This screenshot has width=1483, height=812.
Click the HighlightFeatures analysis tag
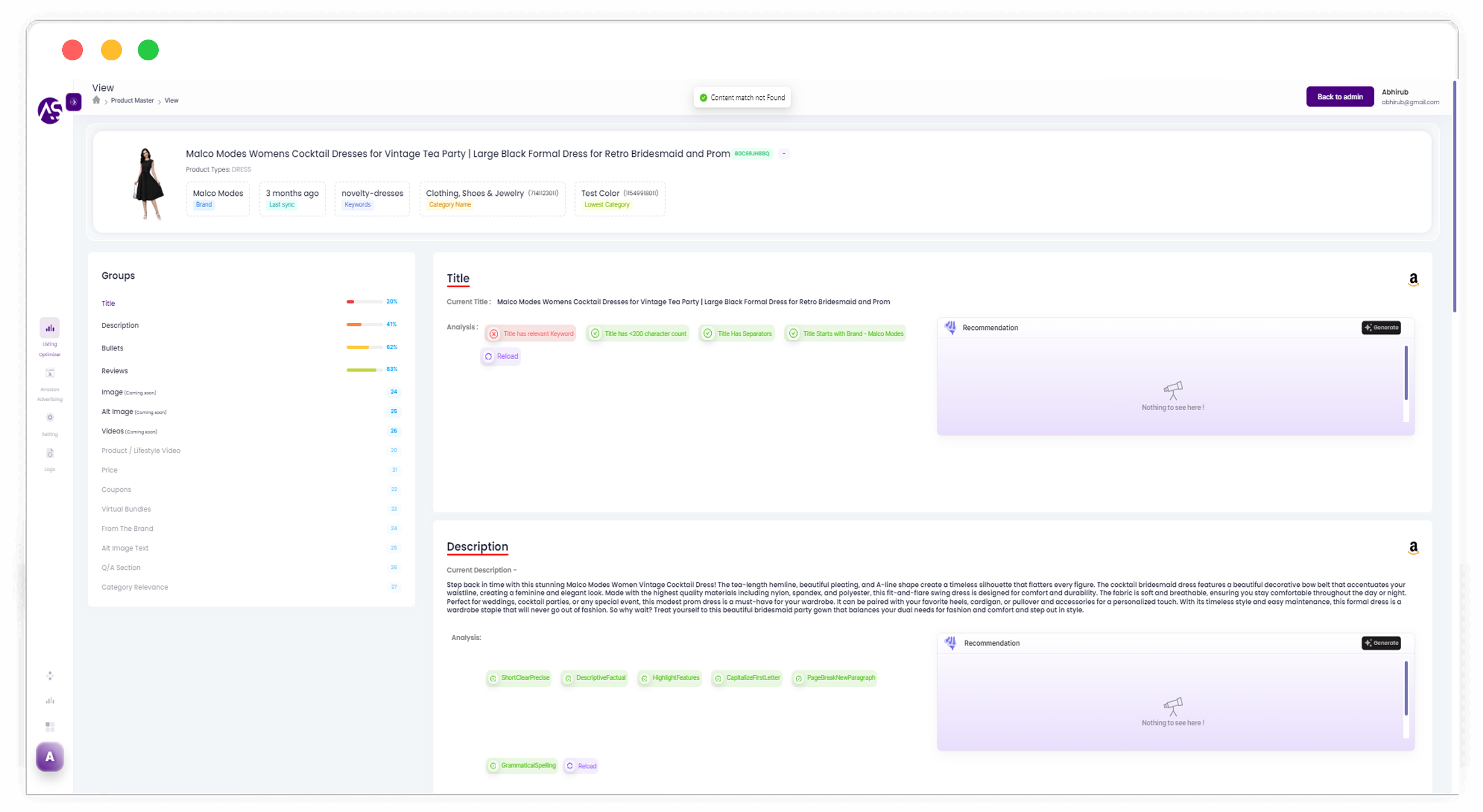click(x=670, y=678)
